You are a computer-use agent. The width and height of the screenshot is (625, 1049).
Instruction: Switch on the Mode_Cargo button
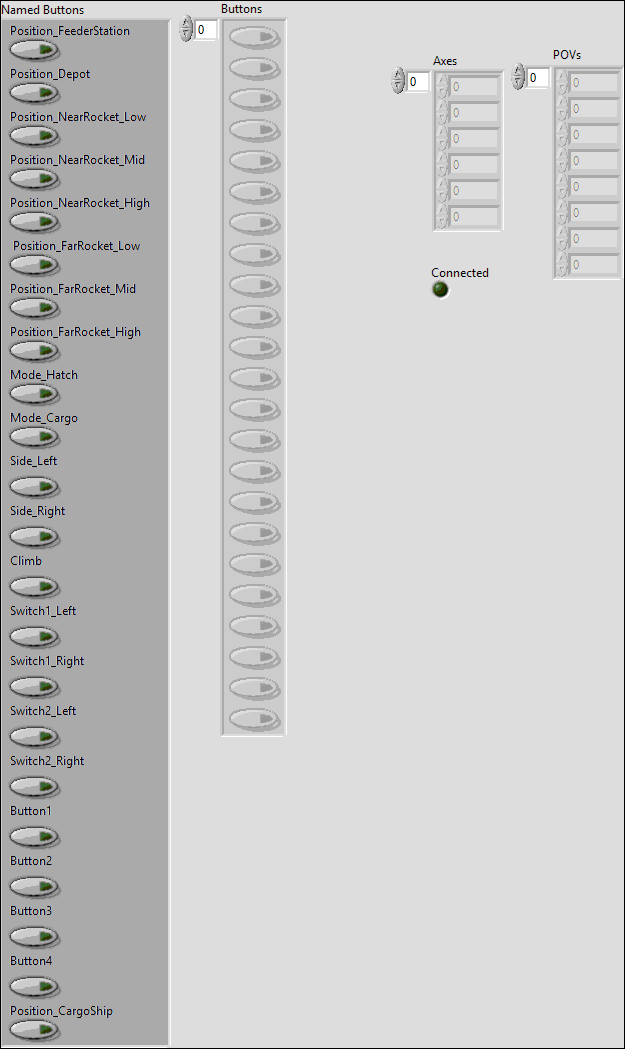coord(34,436)
